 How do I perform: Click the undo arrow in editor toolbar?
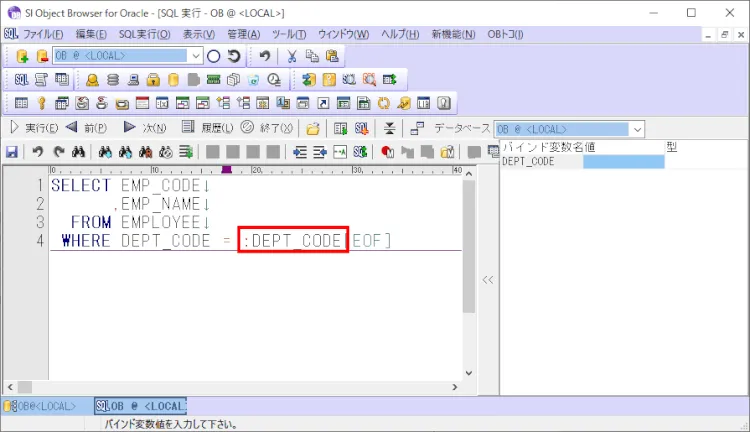tap(38, 152)
